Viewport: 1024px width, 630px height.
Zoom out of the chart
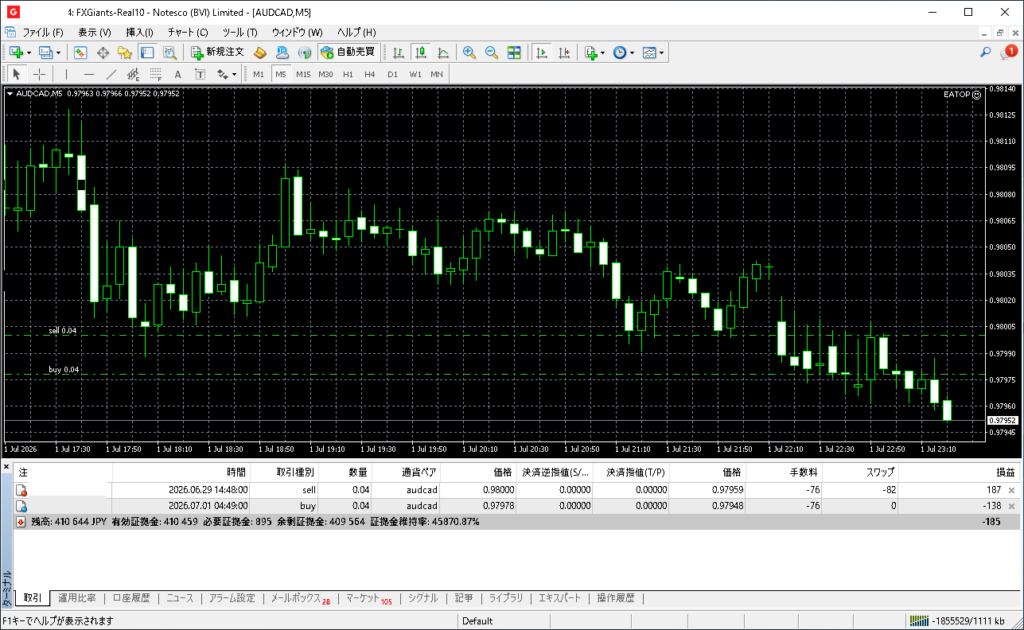pyautogui.click(x=491, y=53)
